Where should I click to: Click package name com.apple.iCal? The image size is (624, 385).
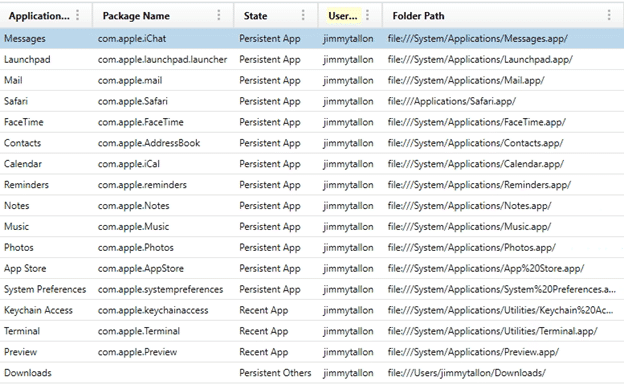129,164
